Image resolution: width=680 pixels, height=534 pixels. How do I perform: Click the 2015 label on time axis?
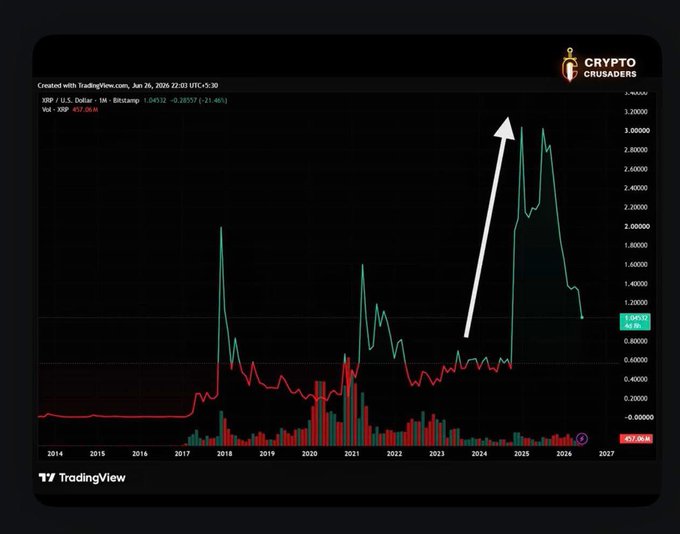point(97,454)
